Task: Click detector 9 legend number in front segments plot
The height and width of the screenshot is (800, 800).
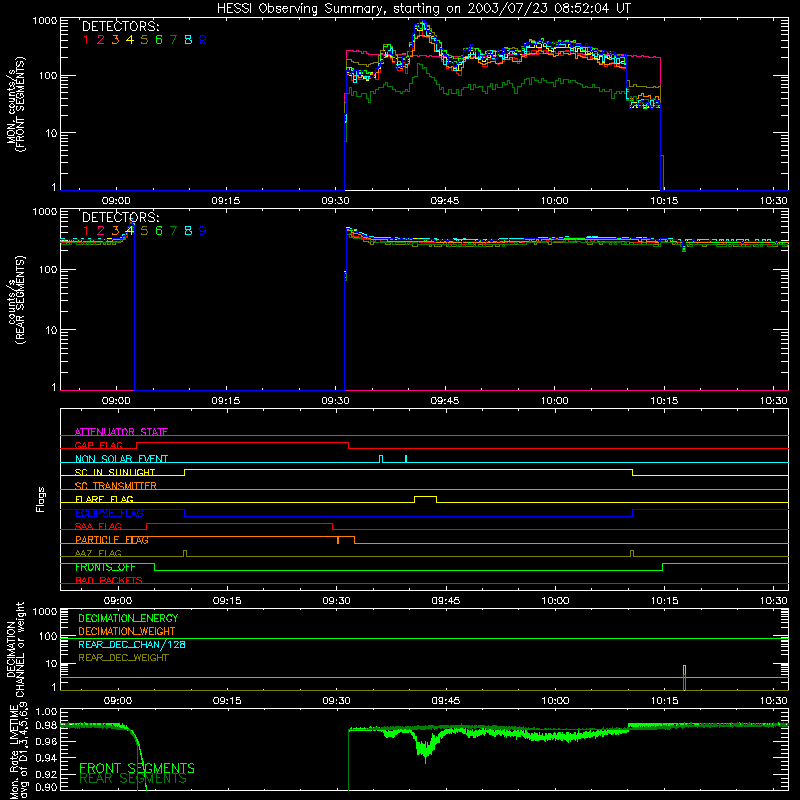Action: 203,40
